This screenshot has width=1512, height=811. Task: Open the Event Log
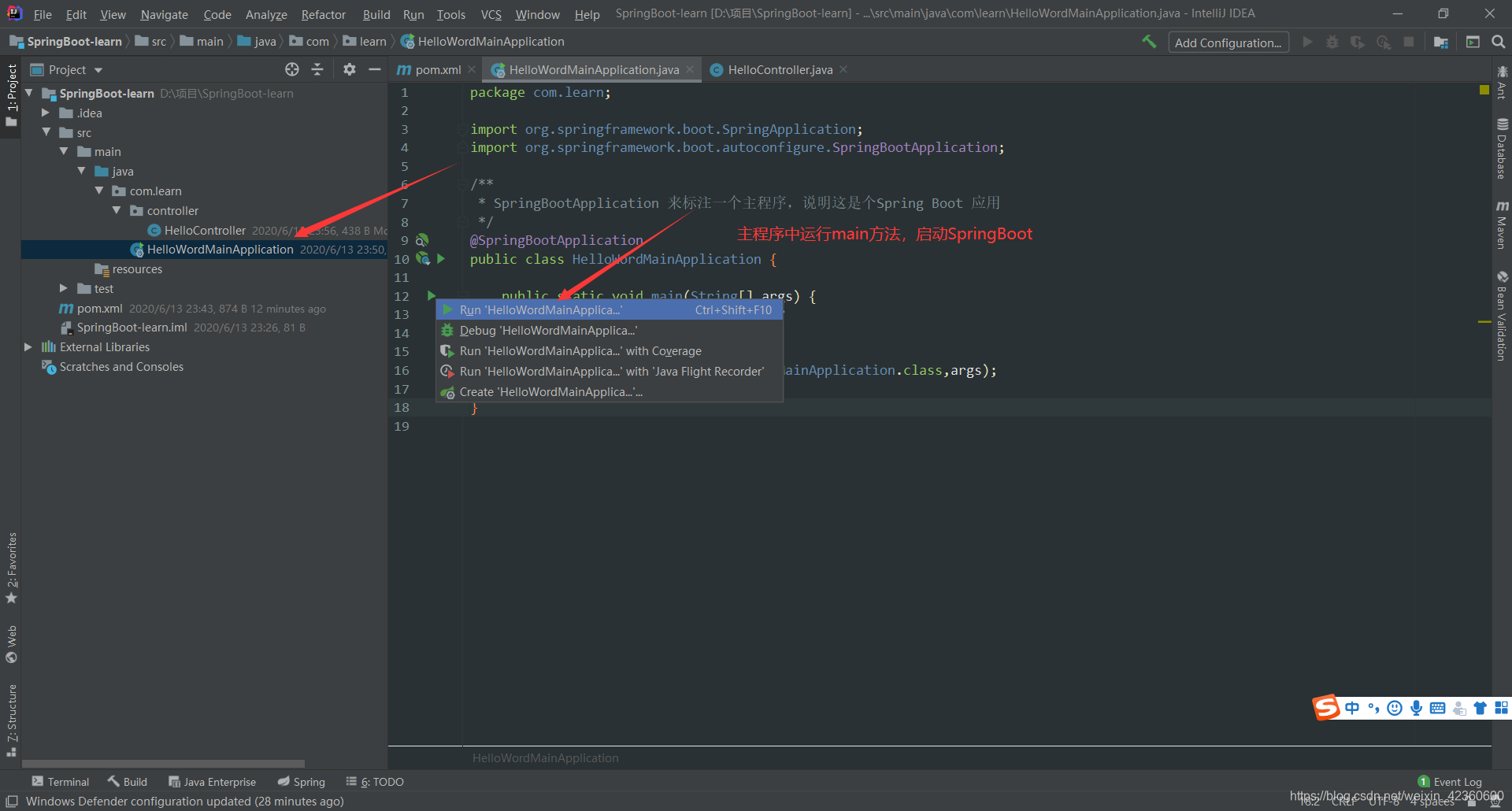pyautogui.click(x=1450, y=782)
